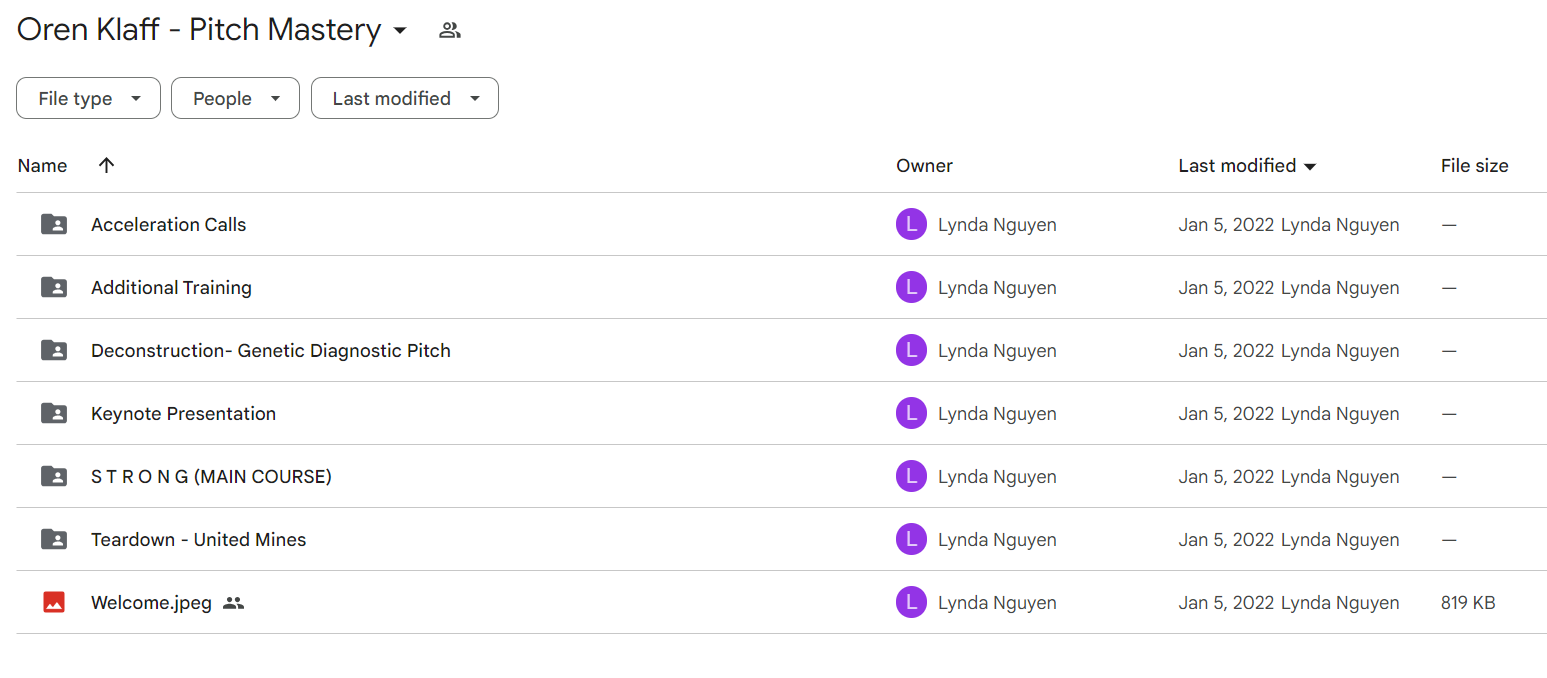Open the Last modified filter chip
The width and height of the screenshot is (1547, 678).
[x=405, y=98]
